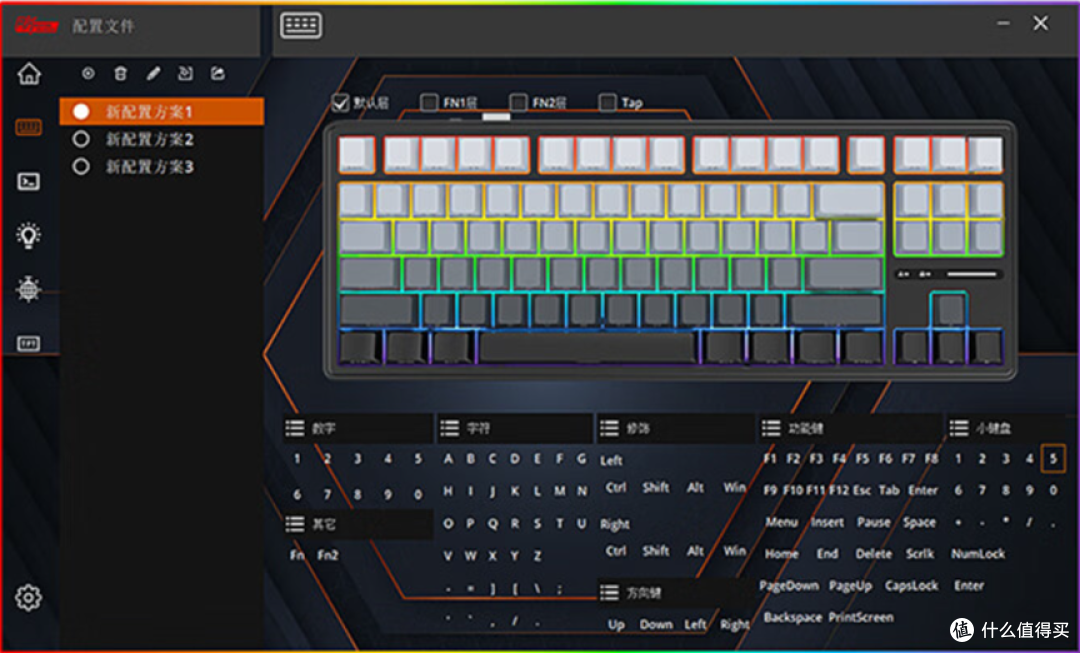This screenshot has width=1080, height=653.
Task: Choose F1 in function keys list
Action: [x=769, y=459]
